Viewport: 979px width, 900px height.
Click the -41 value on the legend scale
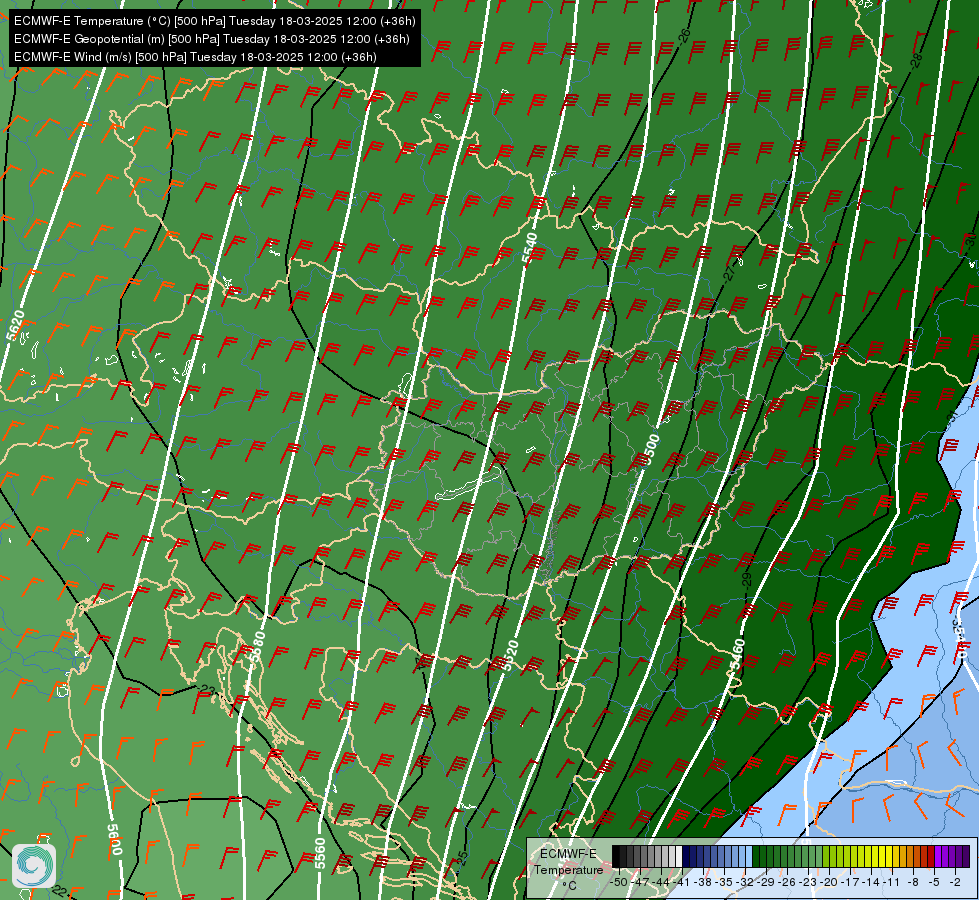(682, 882)
